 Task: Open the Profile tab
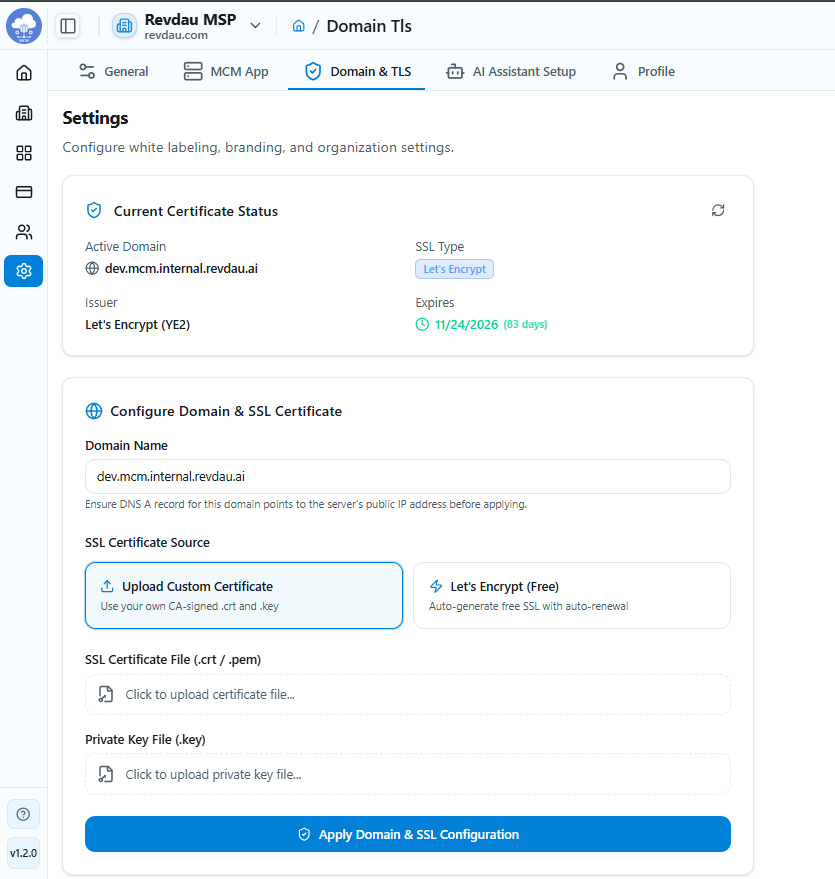click(x=643, y=72)
